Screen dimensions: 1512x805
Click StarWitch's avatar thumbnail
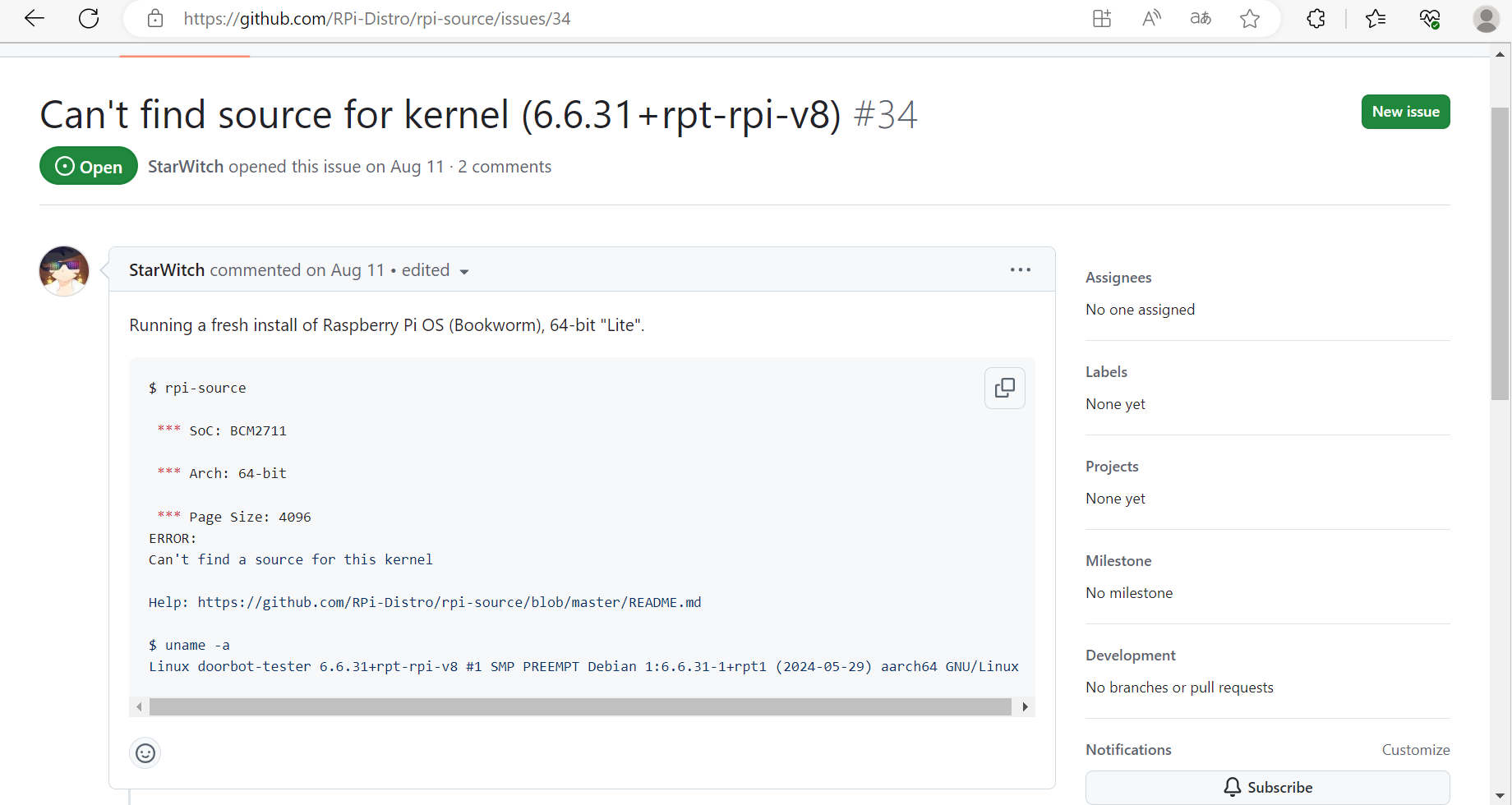coord(64,271)
